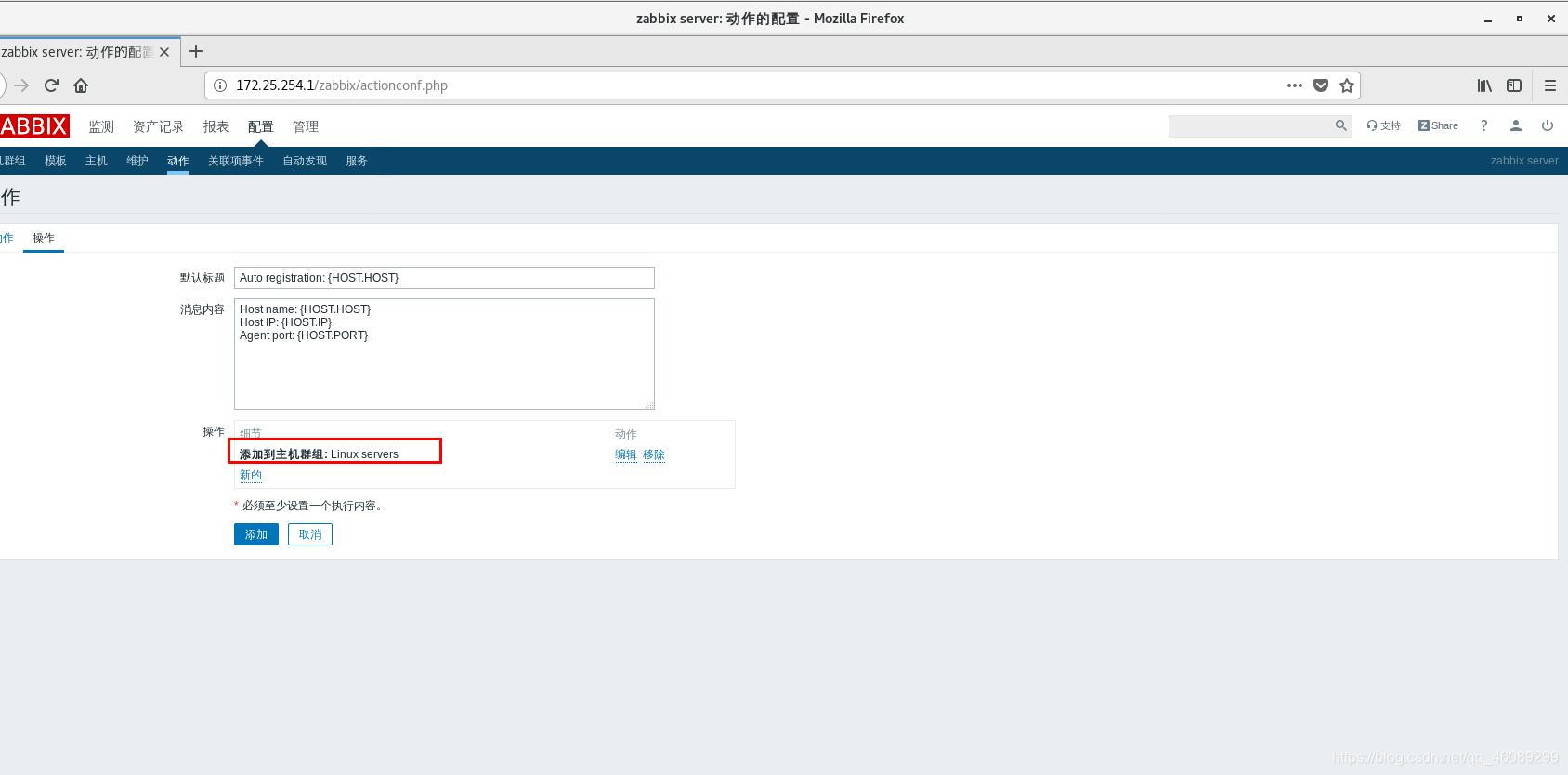Click the 默认标题 input field
Screen dimensions: 1568x775
(x=444, y=278)
